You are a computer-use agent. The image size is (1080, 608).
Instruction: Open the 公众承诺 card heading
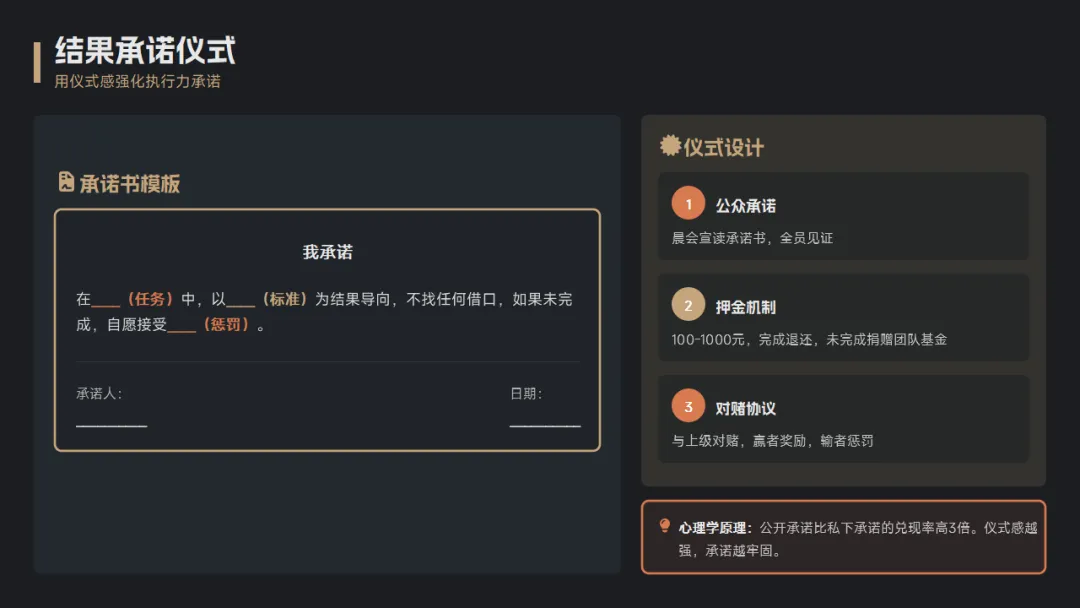pyautogui.click(x=745, y=206)
